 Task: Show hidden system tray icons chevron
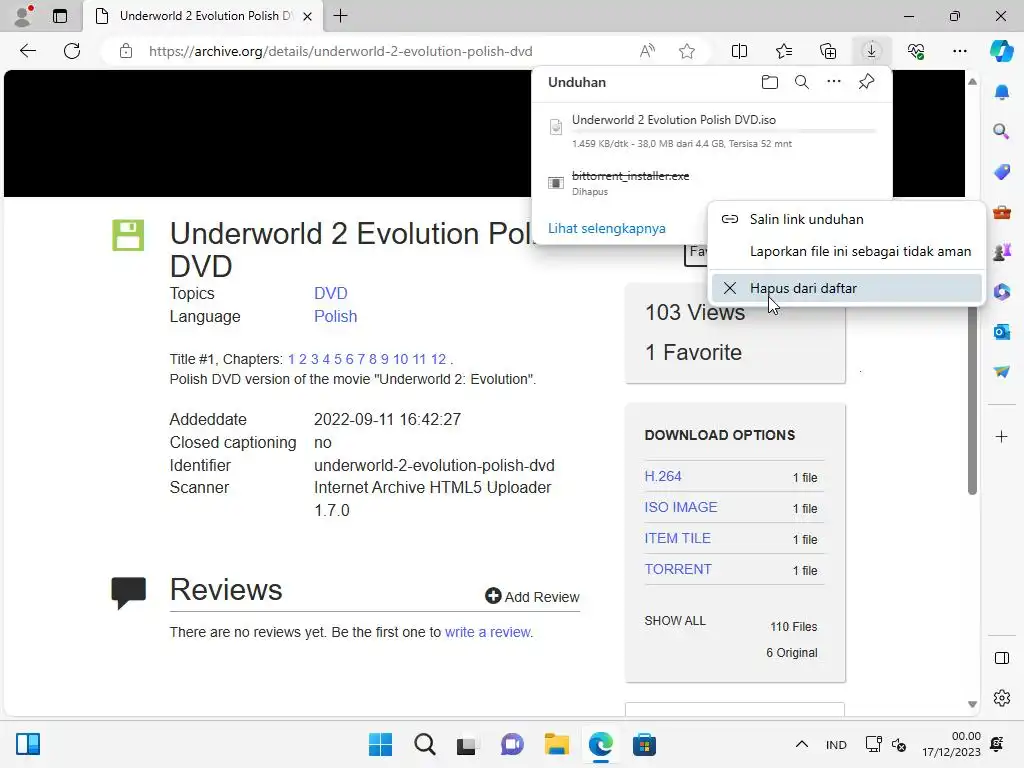coord(802,744)
